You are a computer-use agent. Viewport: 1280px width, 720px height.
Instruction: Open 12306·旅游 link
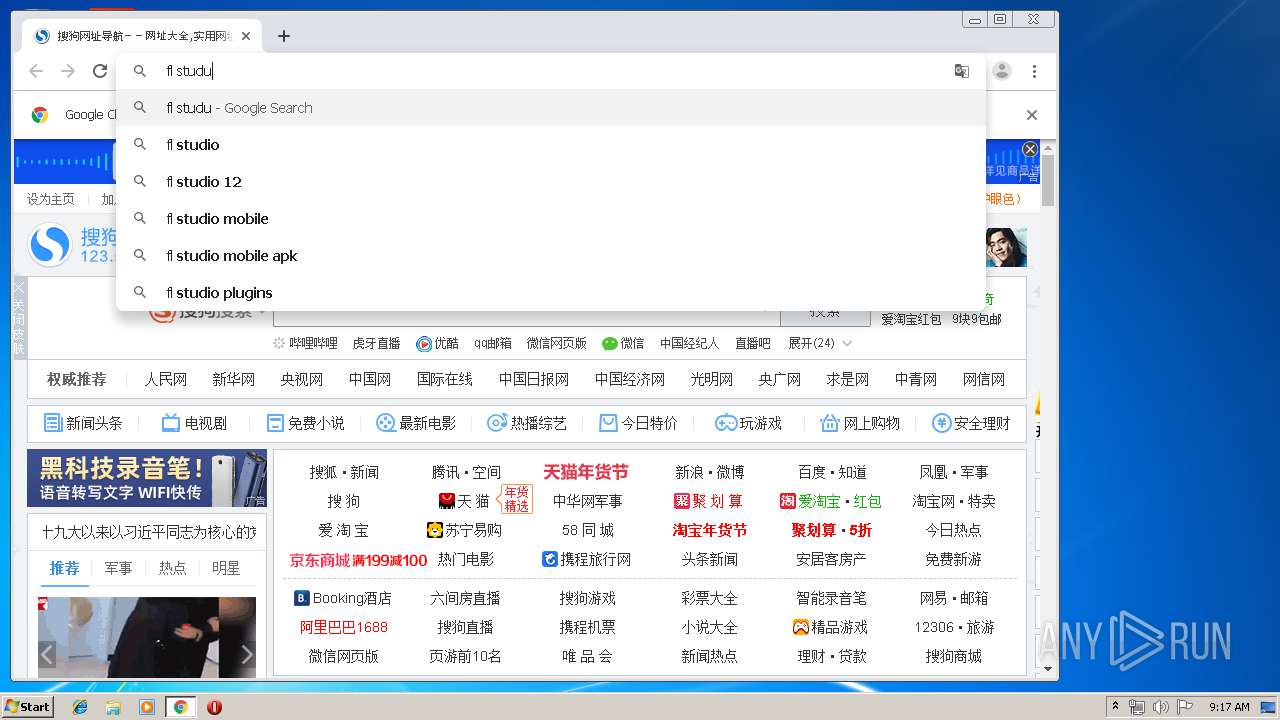[x=954, y=627]
